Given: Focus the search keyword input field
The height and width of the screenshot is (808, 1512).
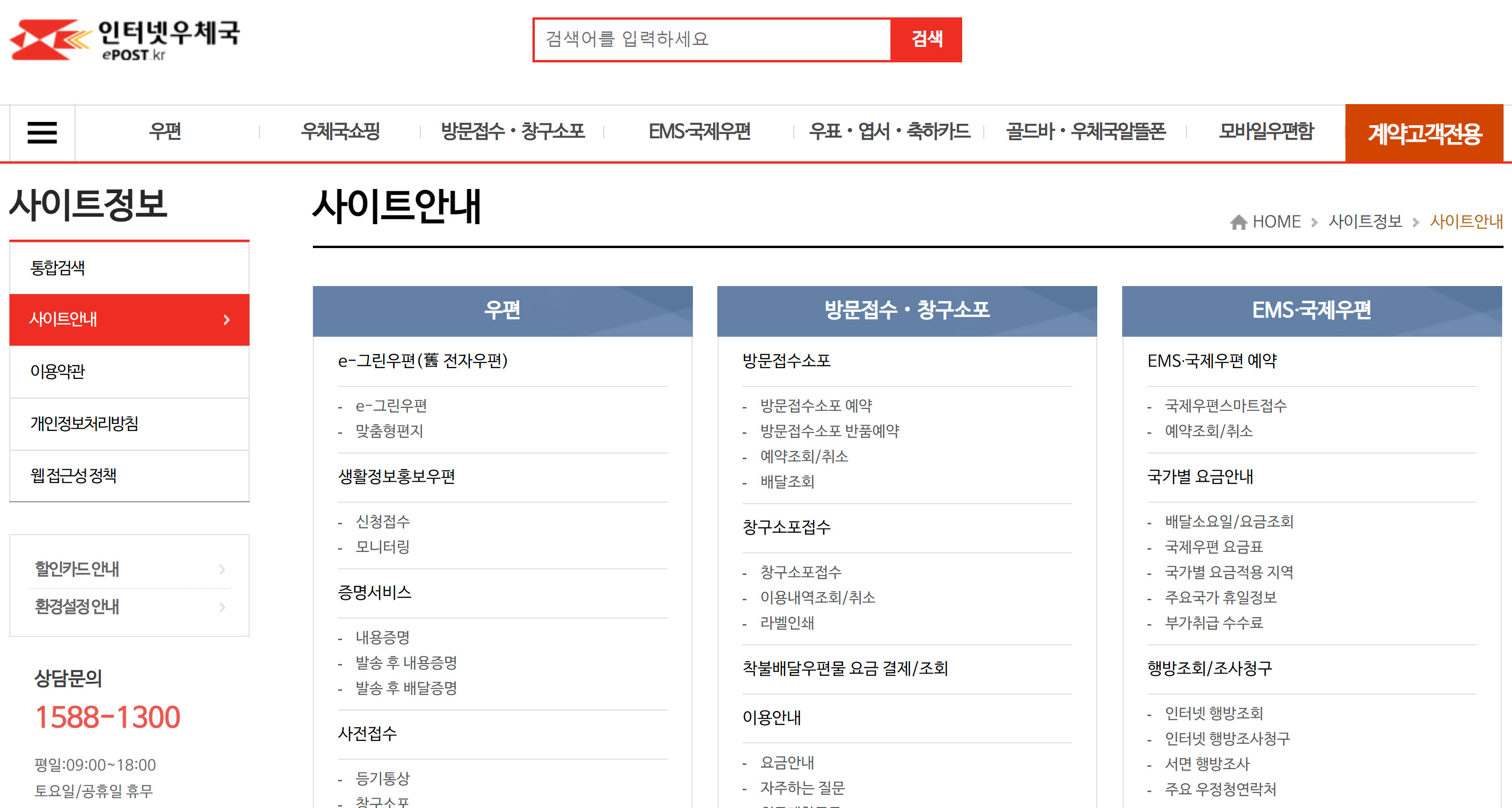Looking at the screenshot, I should click(x=712, y=39).
